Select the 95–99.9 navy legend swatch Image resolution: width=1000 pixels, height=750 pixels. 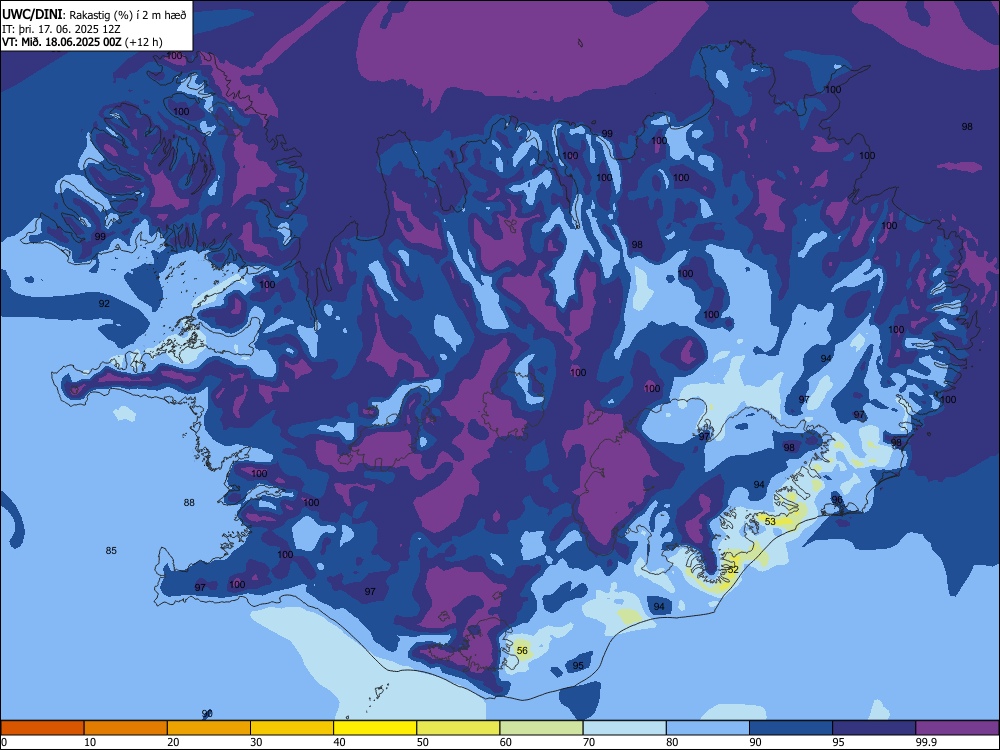click(874, 728)
